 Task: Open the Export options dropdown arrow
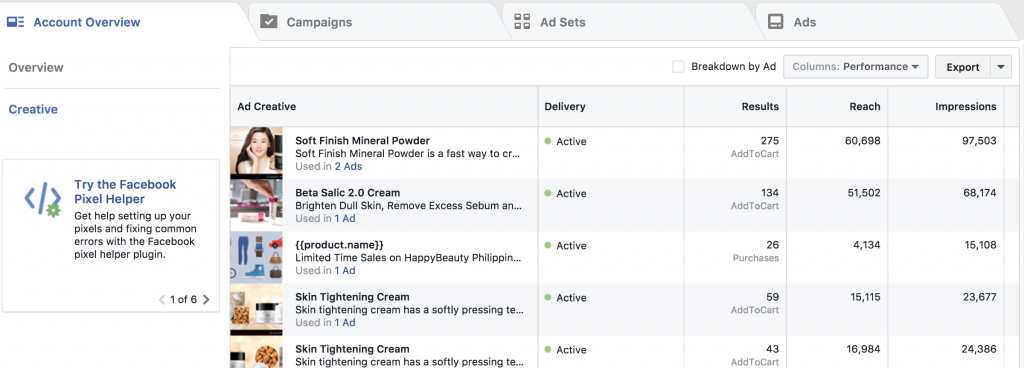coord(1001,67)
